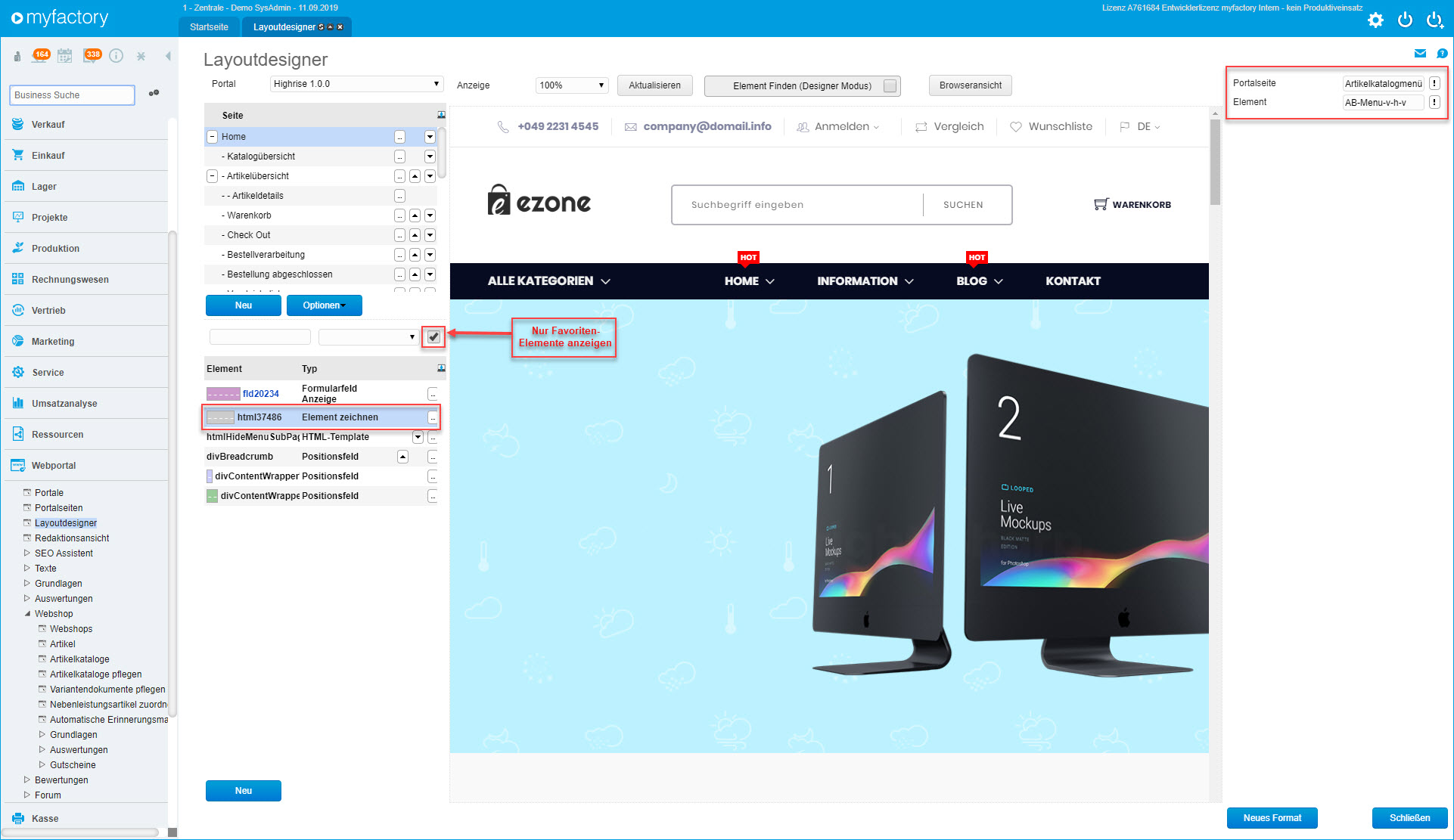Viewport: 1454px width, 840px height.
Task: Click the Schließen button
Action: coord(1409,818)
